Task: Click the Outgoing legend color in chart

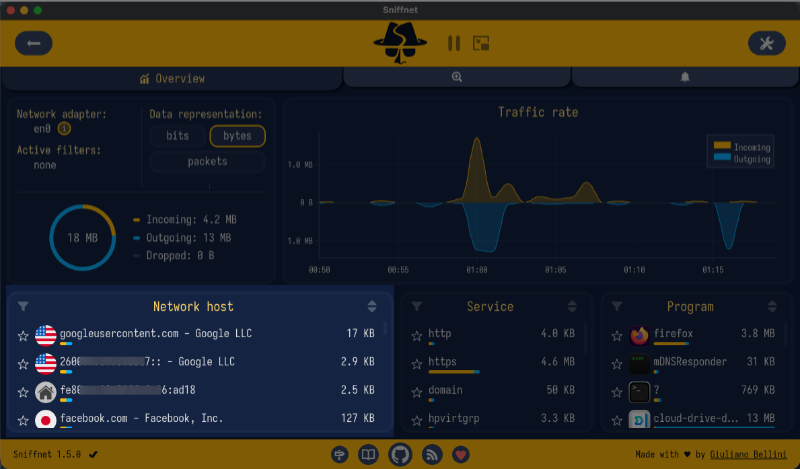Action: (722, 157)
